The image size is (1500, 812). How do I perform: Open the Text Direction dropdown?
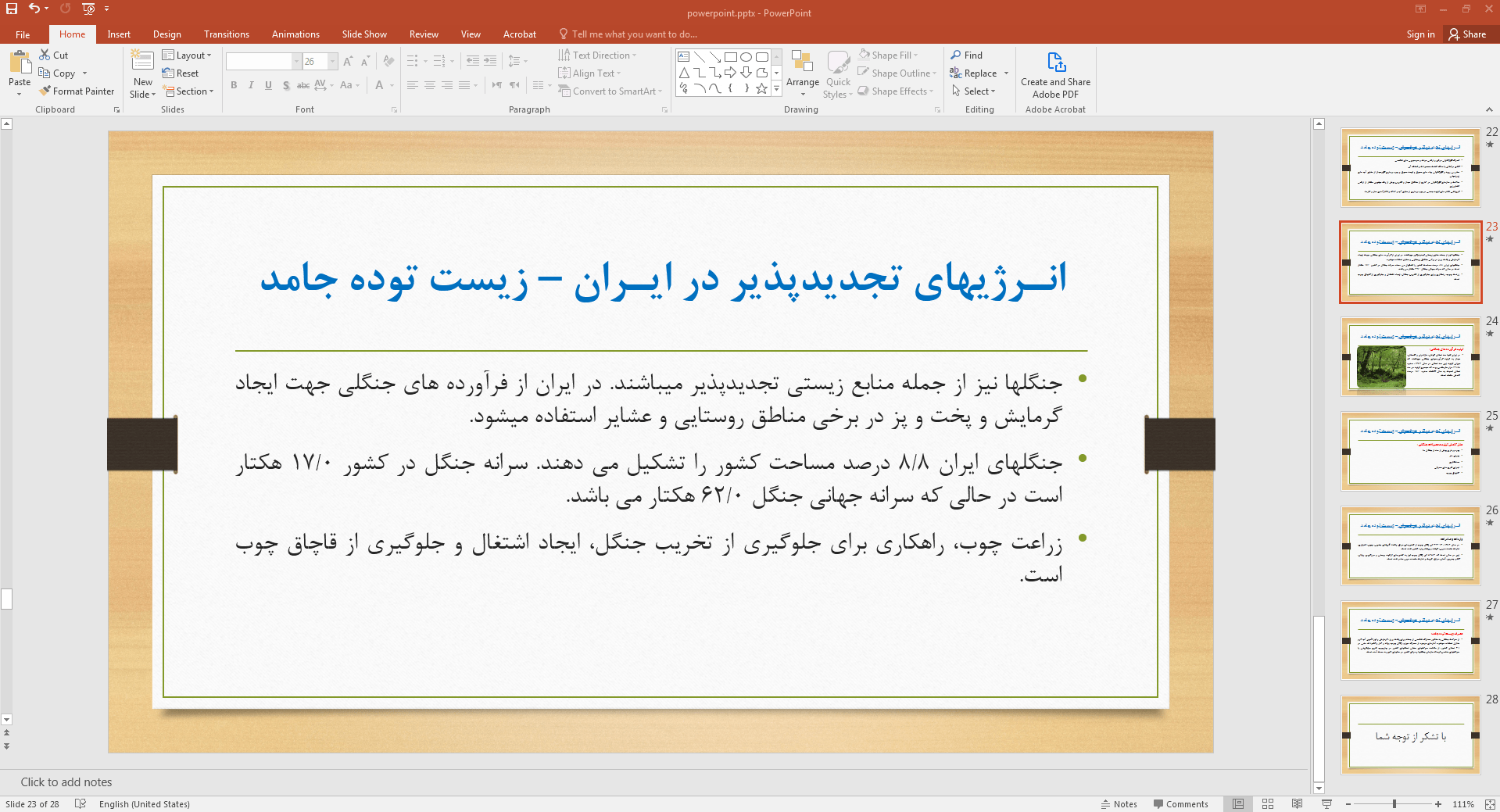(598, 55)
